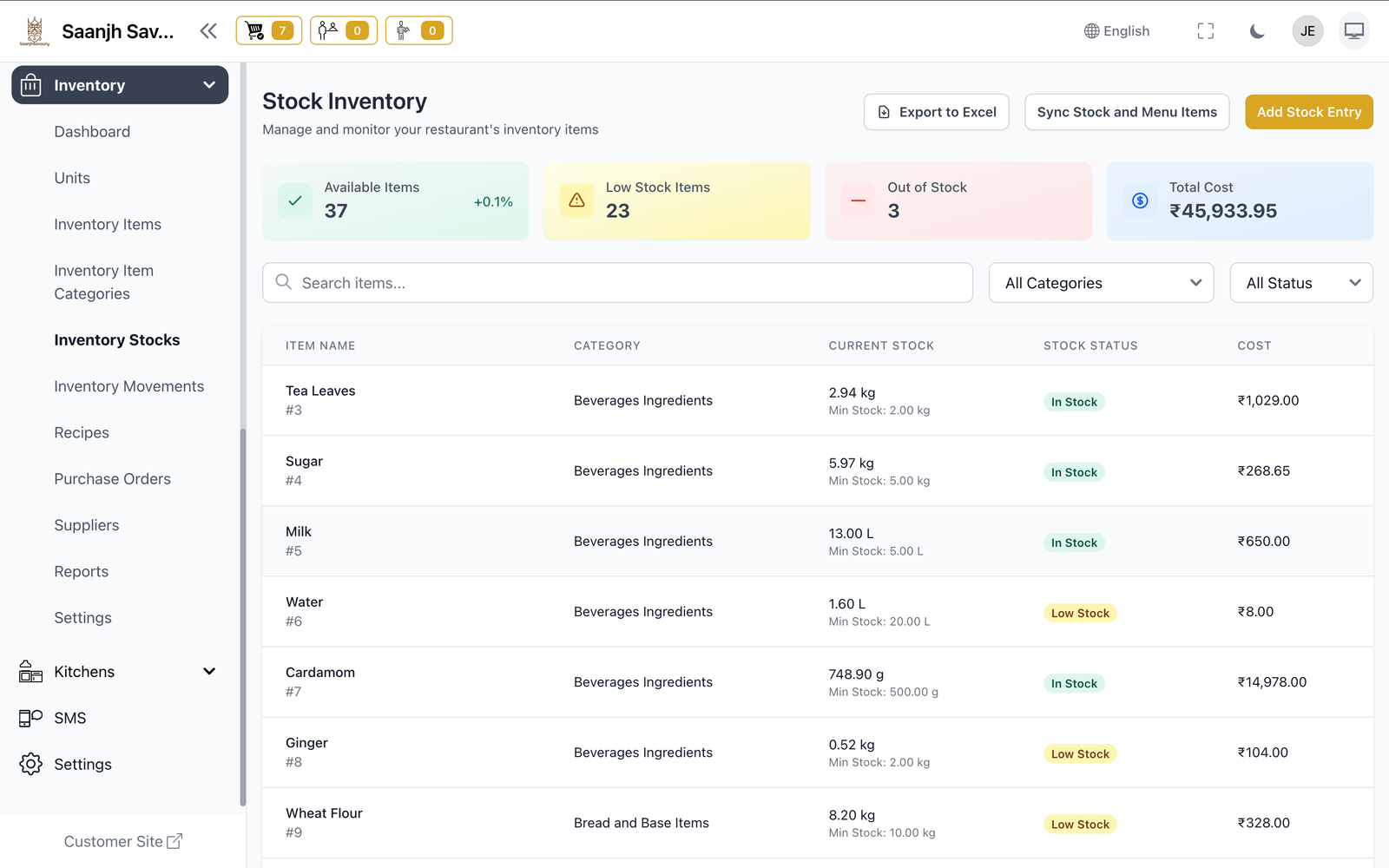Image resolution: width=1389 pixels, height=868 pixels.
Task: Click Export to Excel button
Action: [x=936, y=112]
